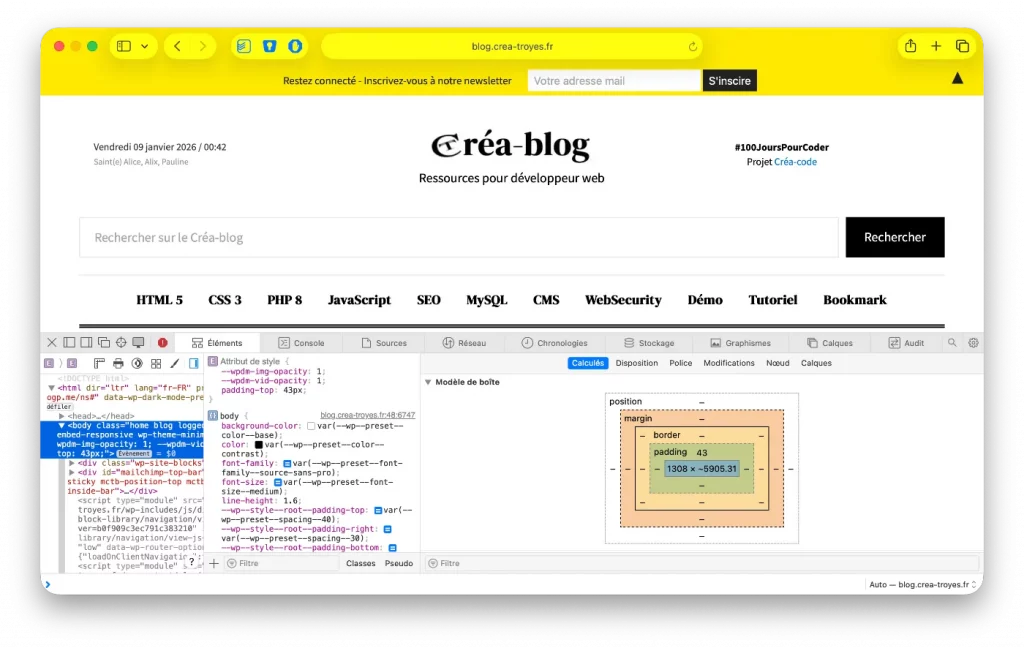This screenshot has height=648, width=1024.
Task: Click the red issues badge in inspector toolbar
Action: [x=163, y=343]
